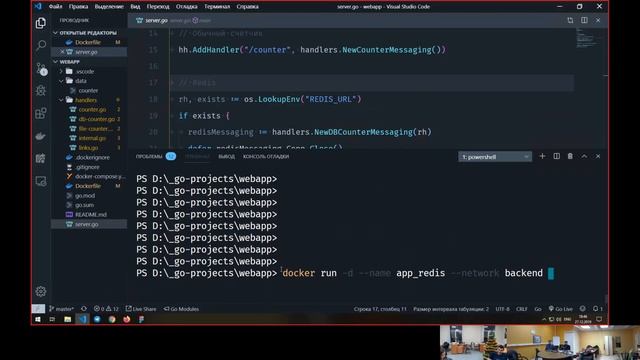Open go.mod file
640x360 pixels.
[x=85, y=196]
